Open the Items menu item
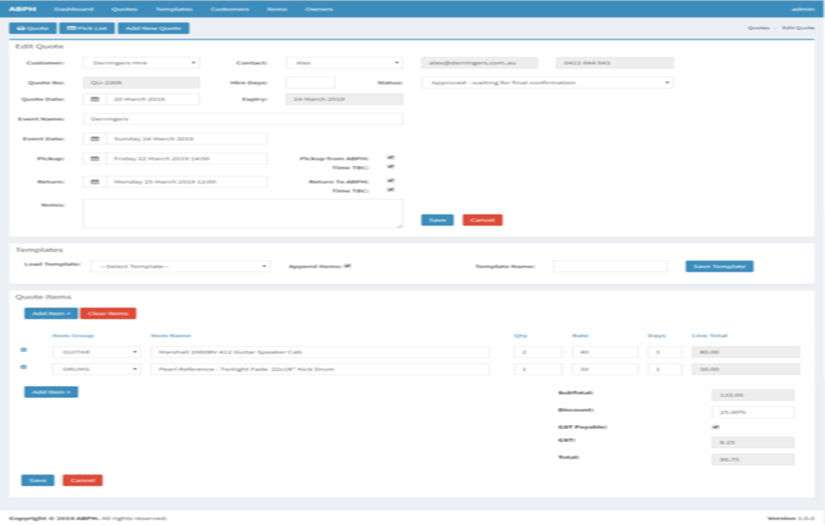 pos(277,9)
